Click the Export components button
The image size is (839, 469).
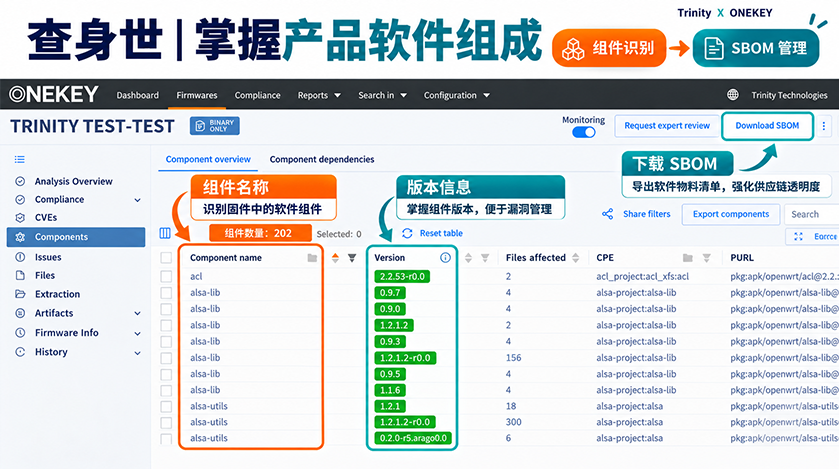tap(731, 214)
